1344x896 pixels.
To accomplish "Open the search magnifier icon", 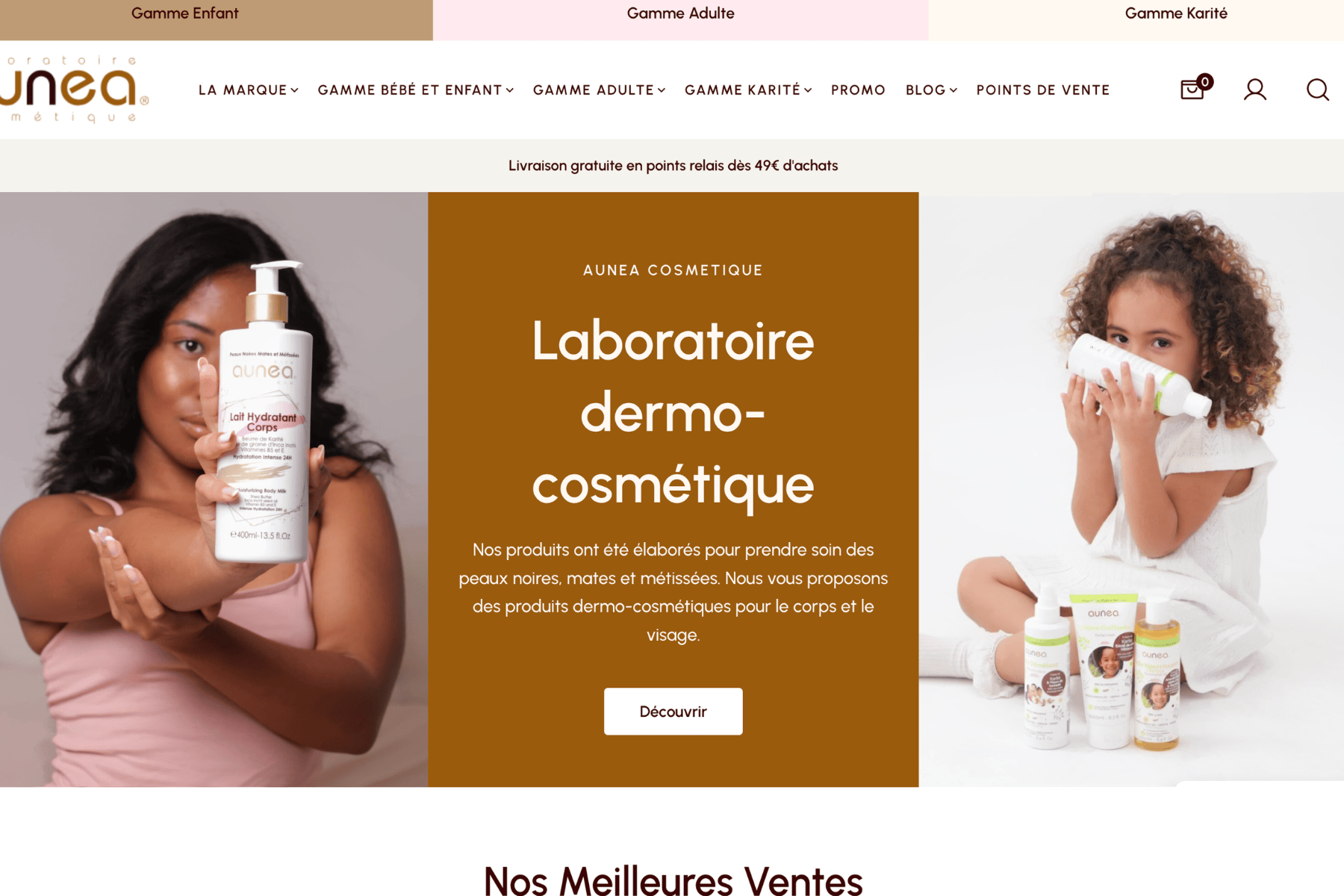I will pos(1318,90).
